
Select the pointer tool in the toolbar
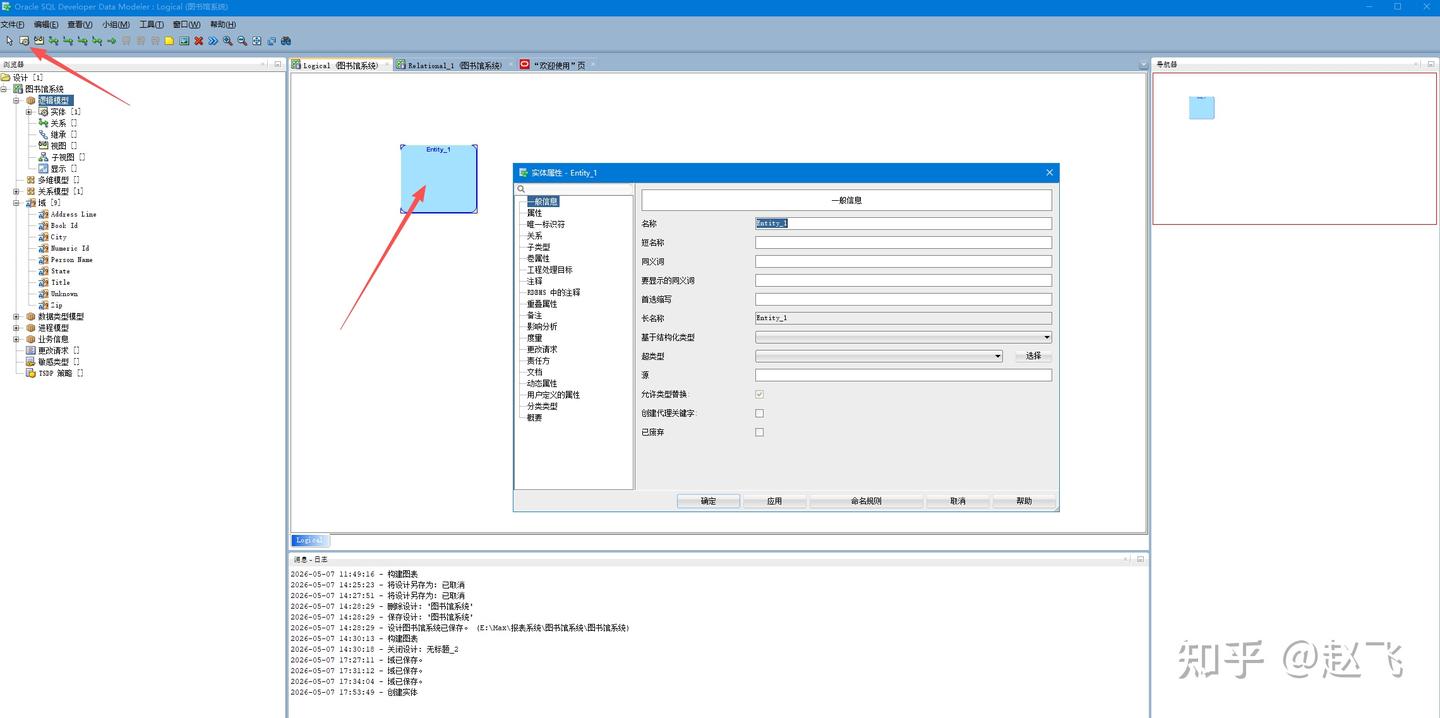(x=9, y=41)
